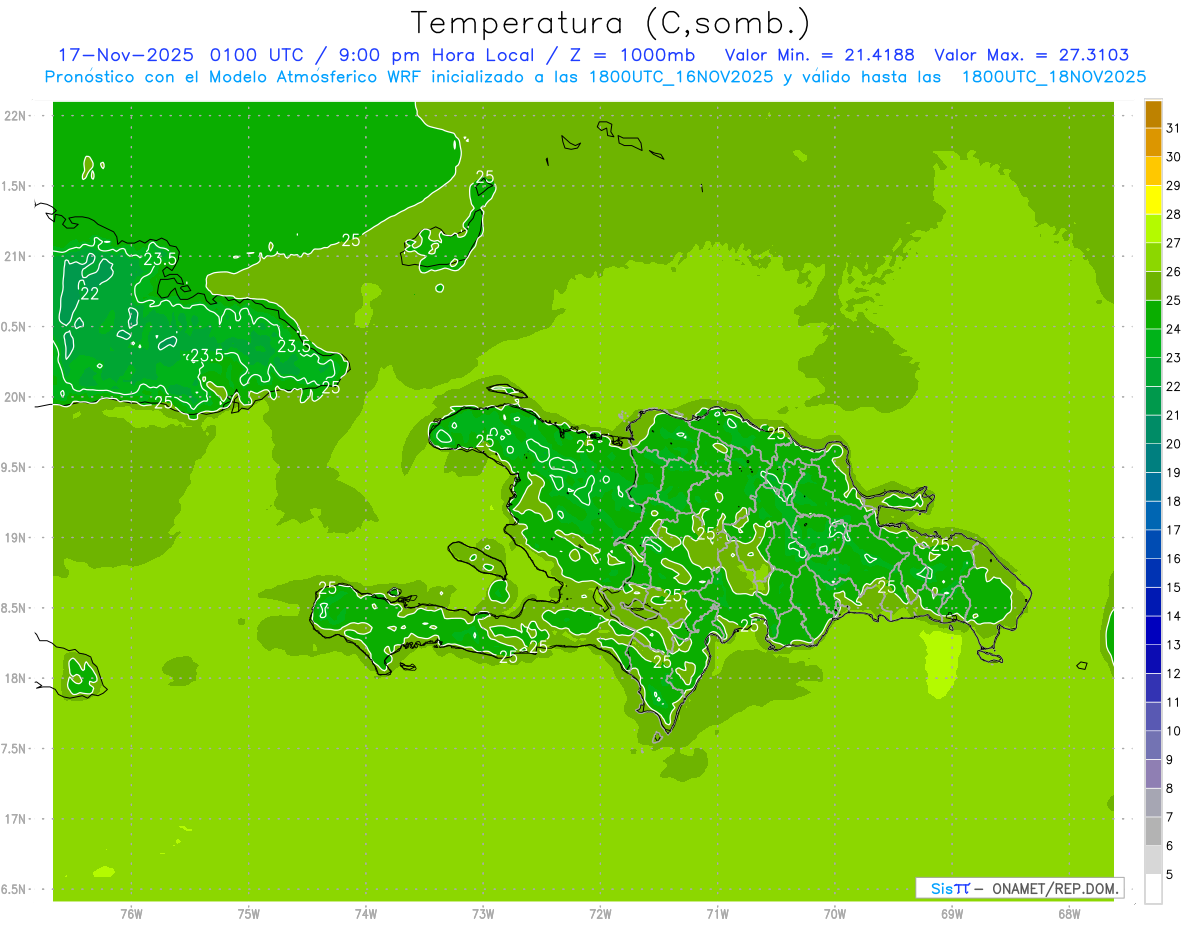
Task: Click the 5 value on the color scale
Action: point(1170,874)
